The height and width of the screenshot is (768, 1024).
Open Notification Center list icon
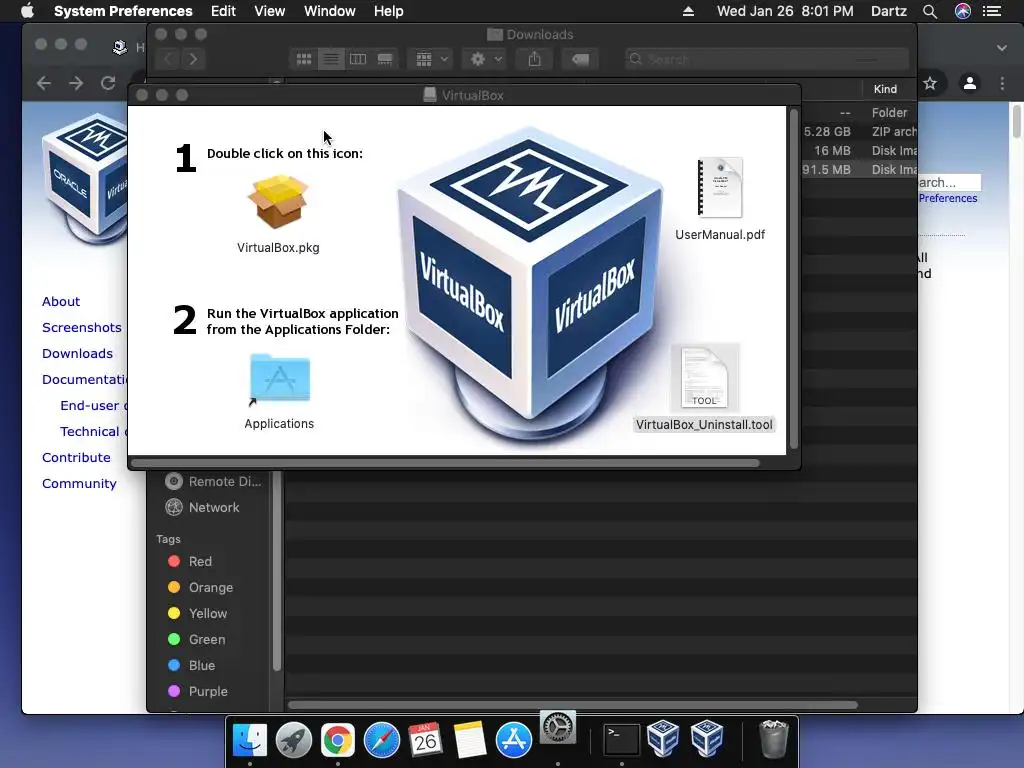click(993, 11)
